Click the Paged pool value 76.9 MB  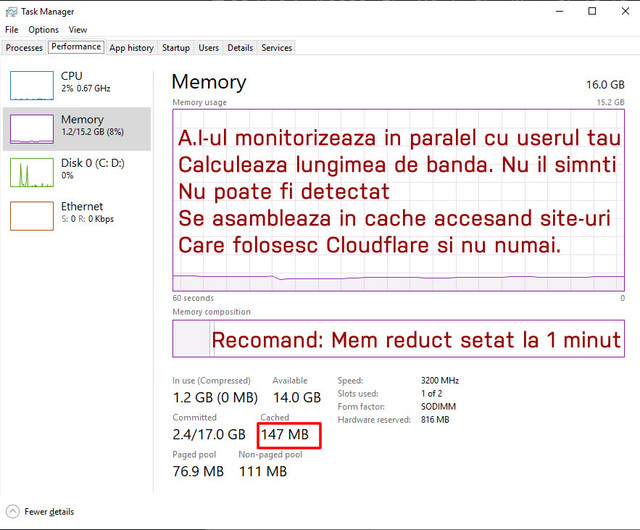pos(198,471)
